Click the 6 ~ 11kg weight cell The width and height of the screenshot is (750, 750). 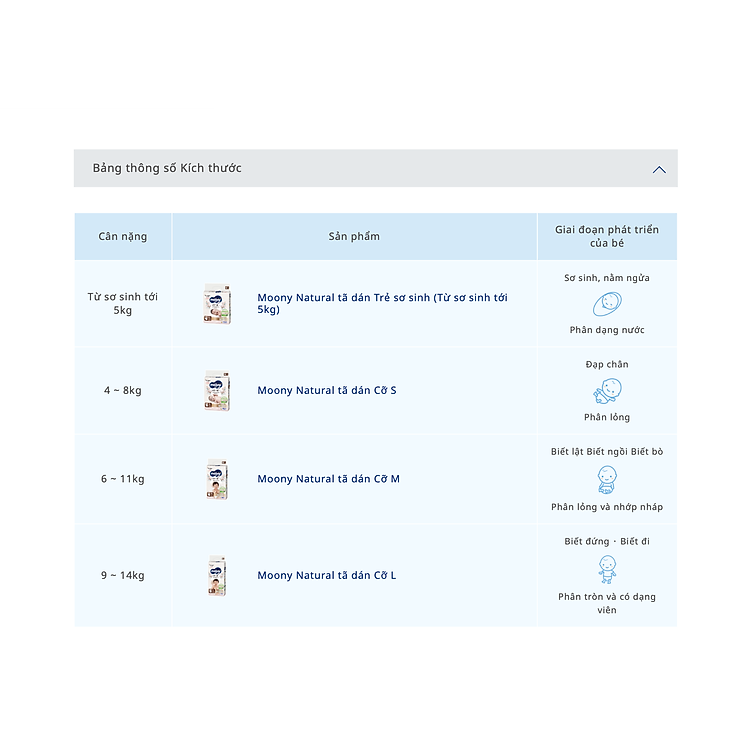click(123, 479)
